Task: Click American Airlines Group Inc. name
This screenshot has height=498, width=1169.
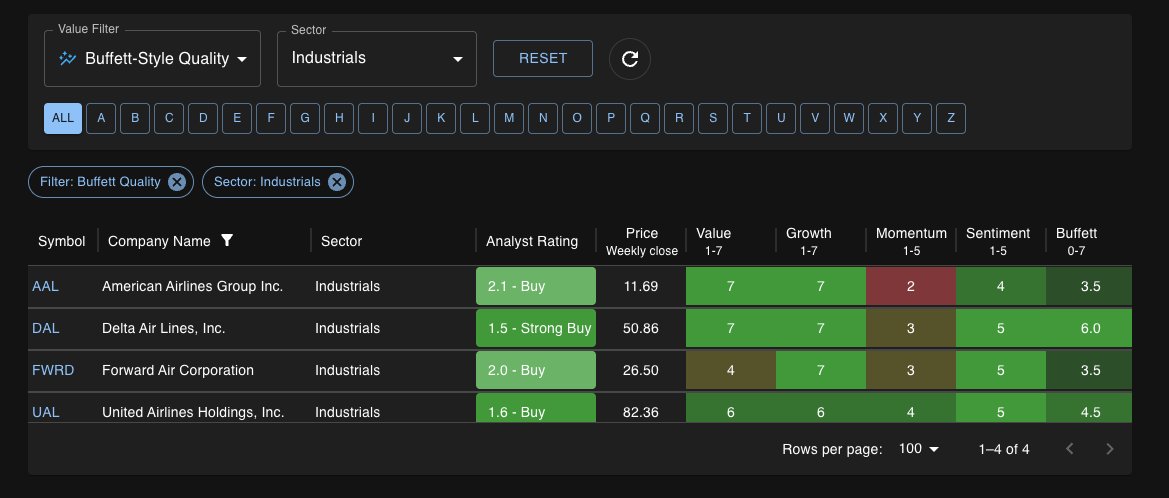Action: tap(192, 286)
